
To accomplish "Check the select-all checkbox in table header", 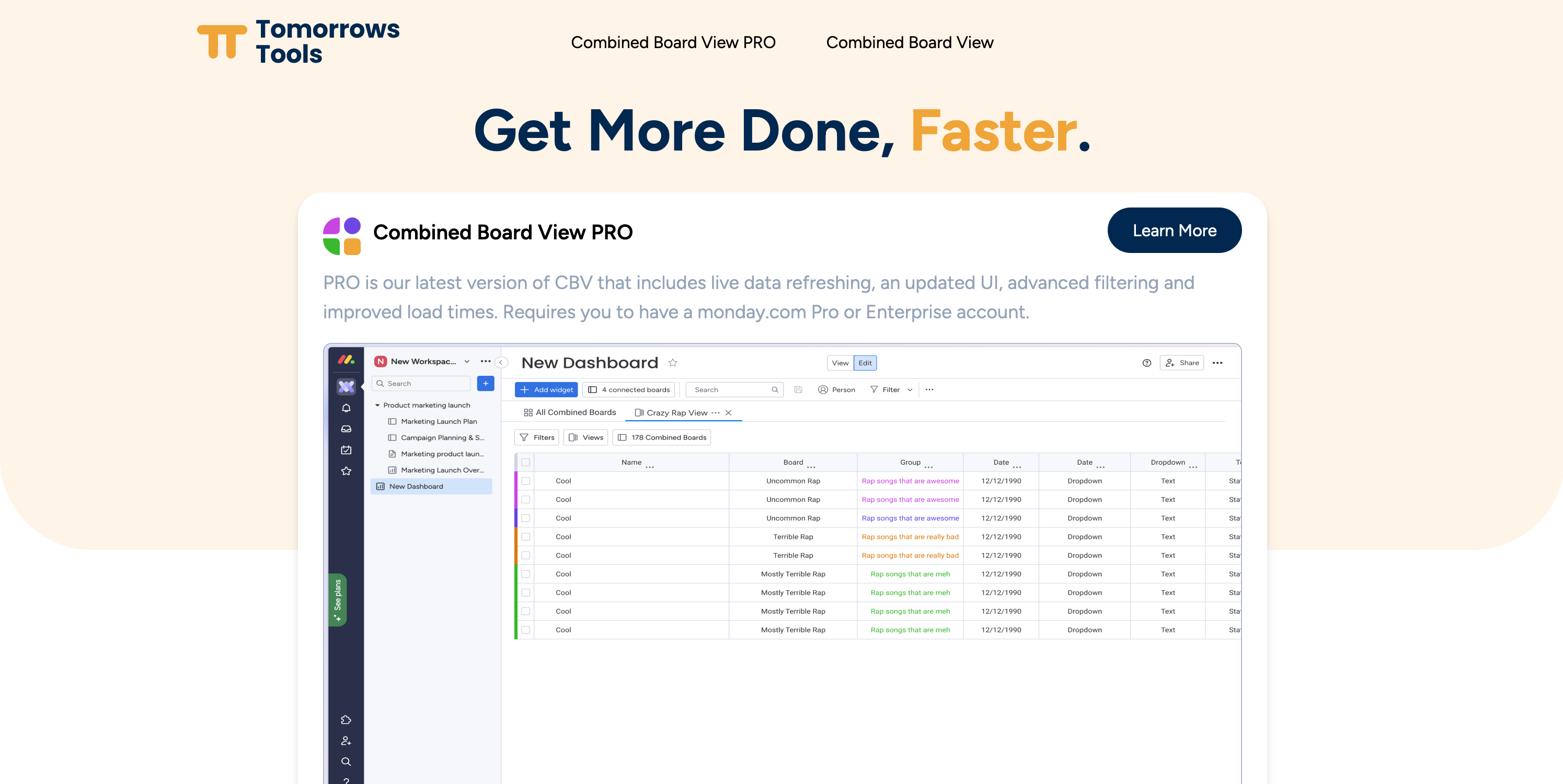I will tap(525, 463).
